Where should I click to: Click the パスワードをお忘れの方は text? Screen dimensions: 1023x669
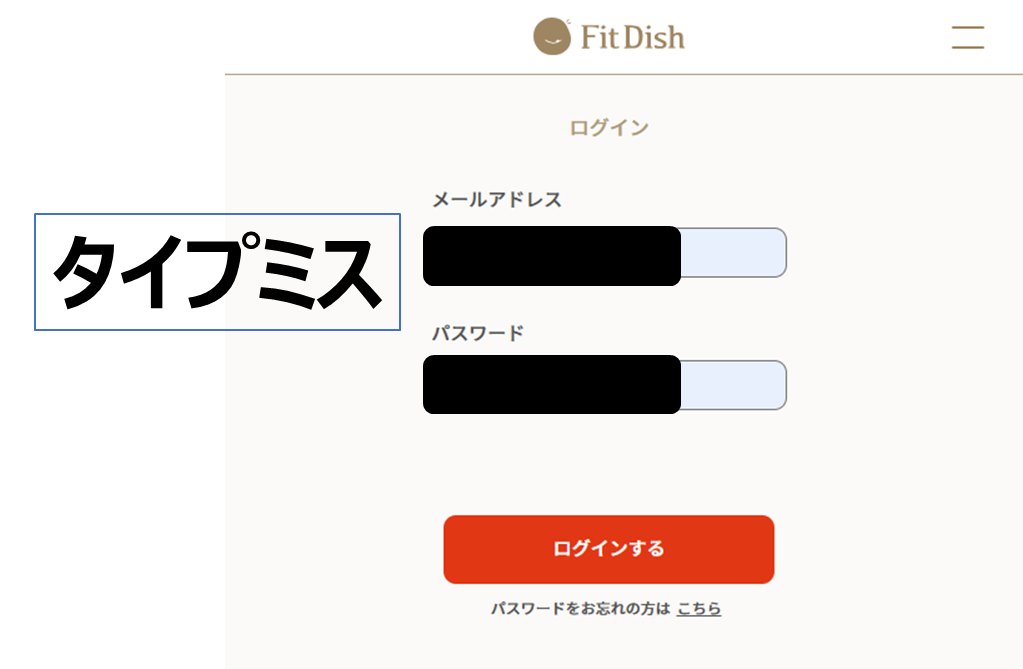coord(580,608)
